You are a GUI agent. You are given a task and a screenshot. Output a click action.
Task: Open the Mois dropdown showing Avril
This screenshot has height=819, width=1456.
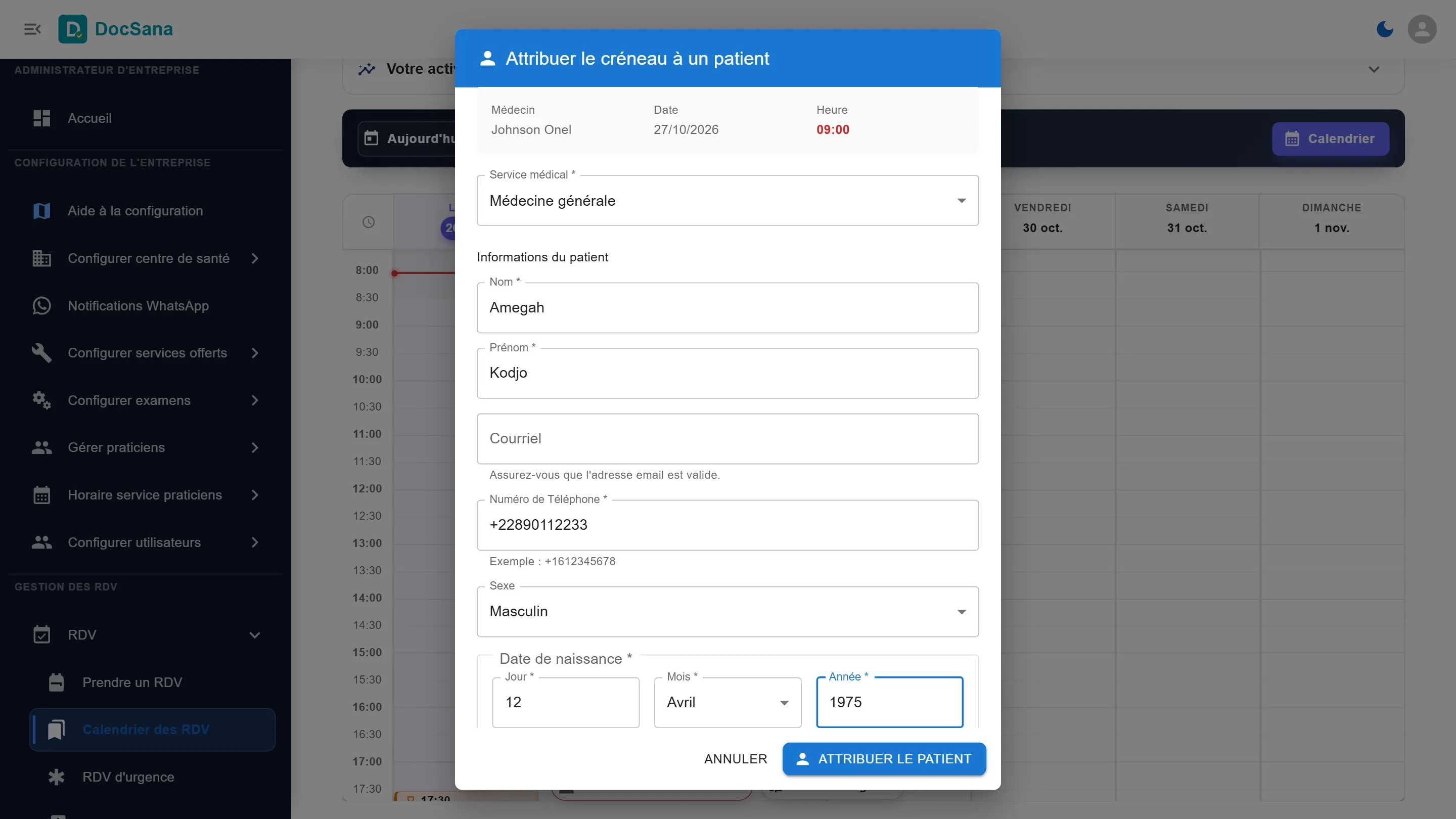click(727, 702)
